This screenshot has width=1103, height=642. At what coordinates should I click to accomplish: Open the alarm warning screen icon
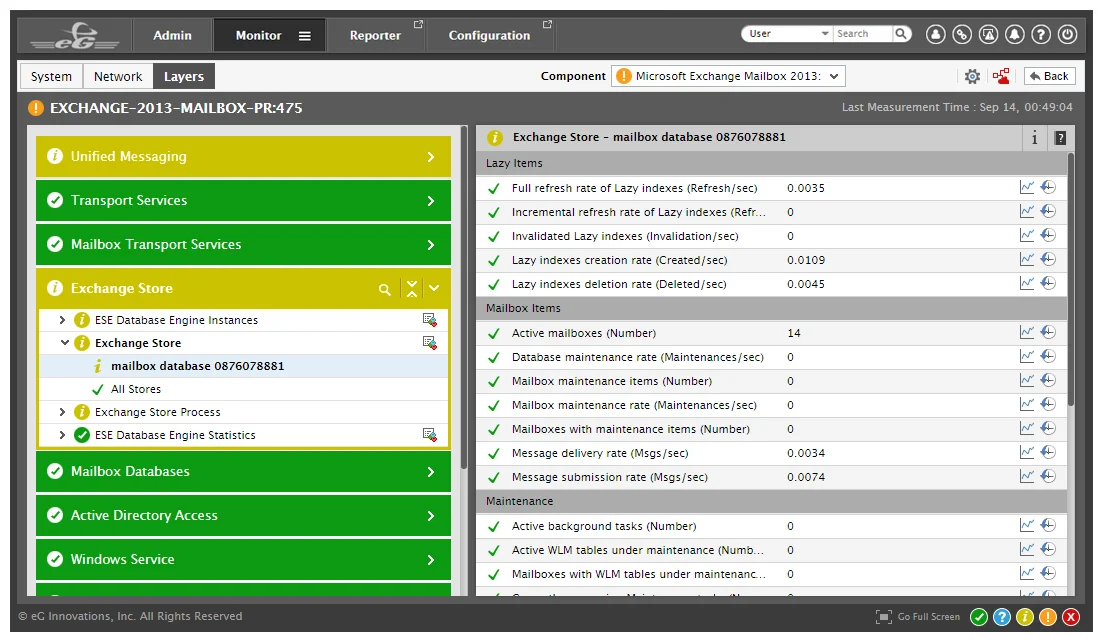coord(988,34)
